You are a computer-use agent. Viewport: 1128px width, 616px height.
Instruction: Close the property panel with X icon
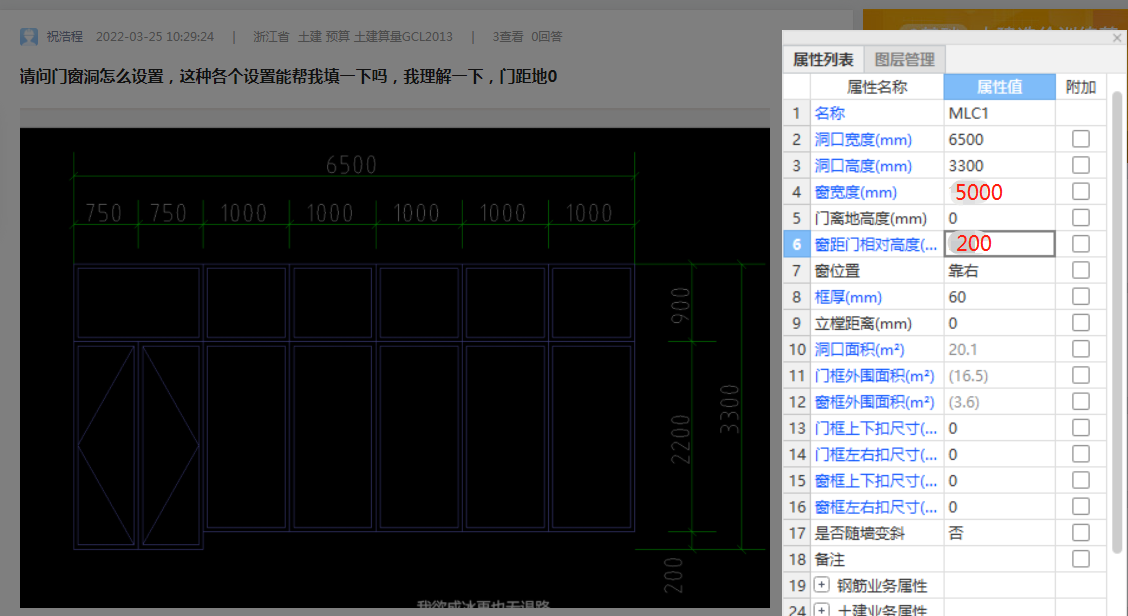coord(1116,37)
